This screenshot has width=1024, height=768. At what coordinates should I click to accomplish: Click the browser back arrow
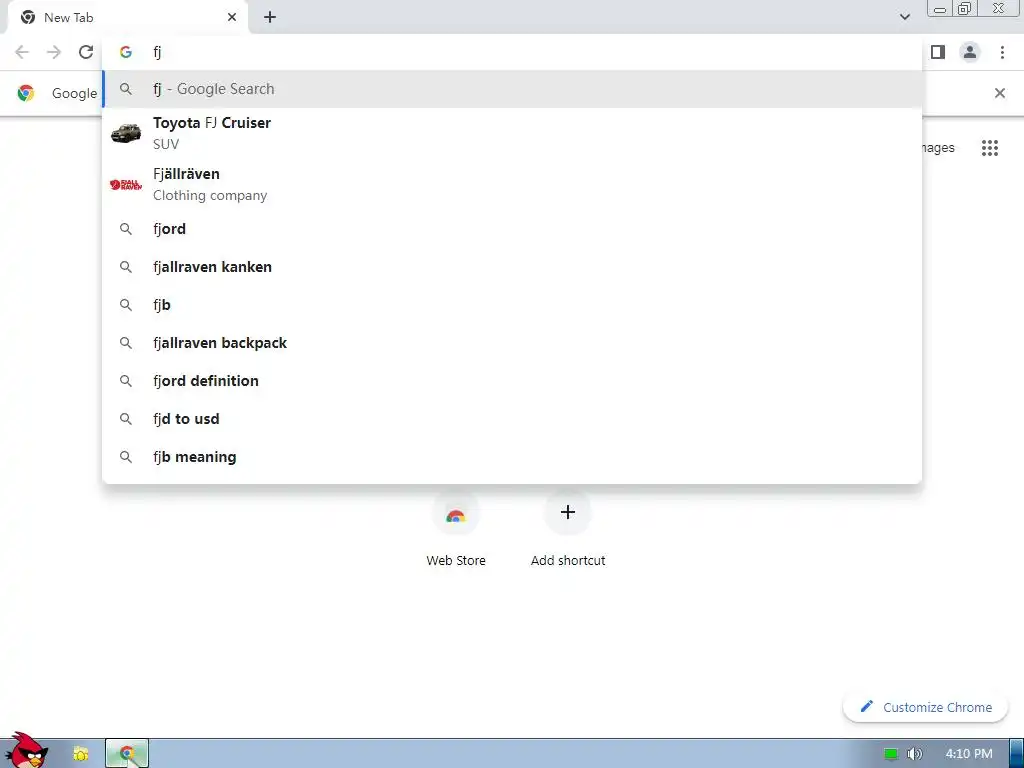tap(22, 52)
